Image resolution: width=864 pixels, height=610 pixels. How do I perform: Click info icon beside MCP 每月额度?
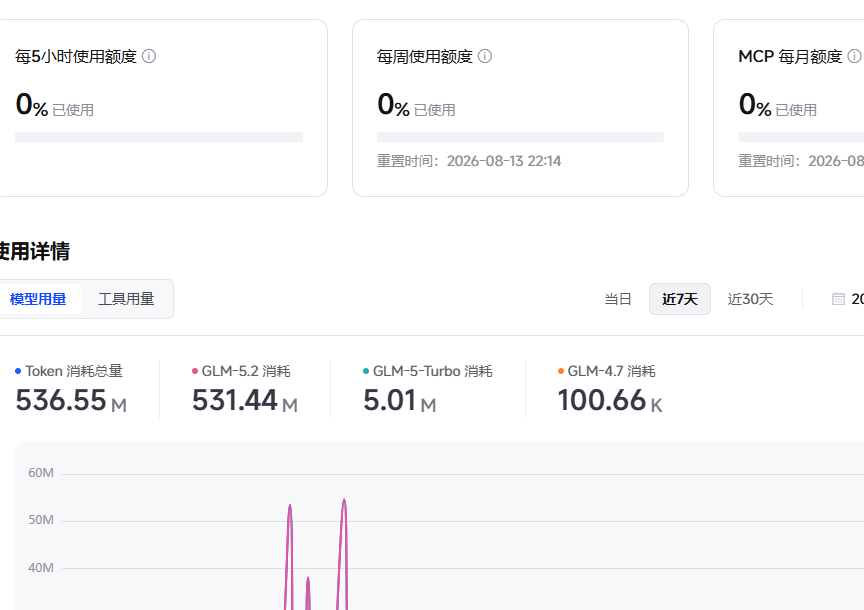(854, 56)
